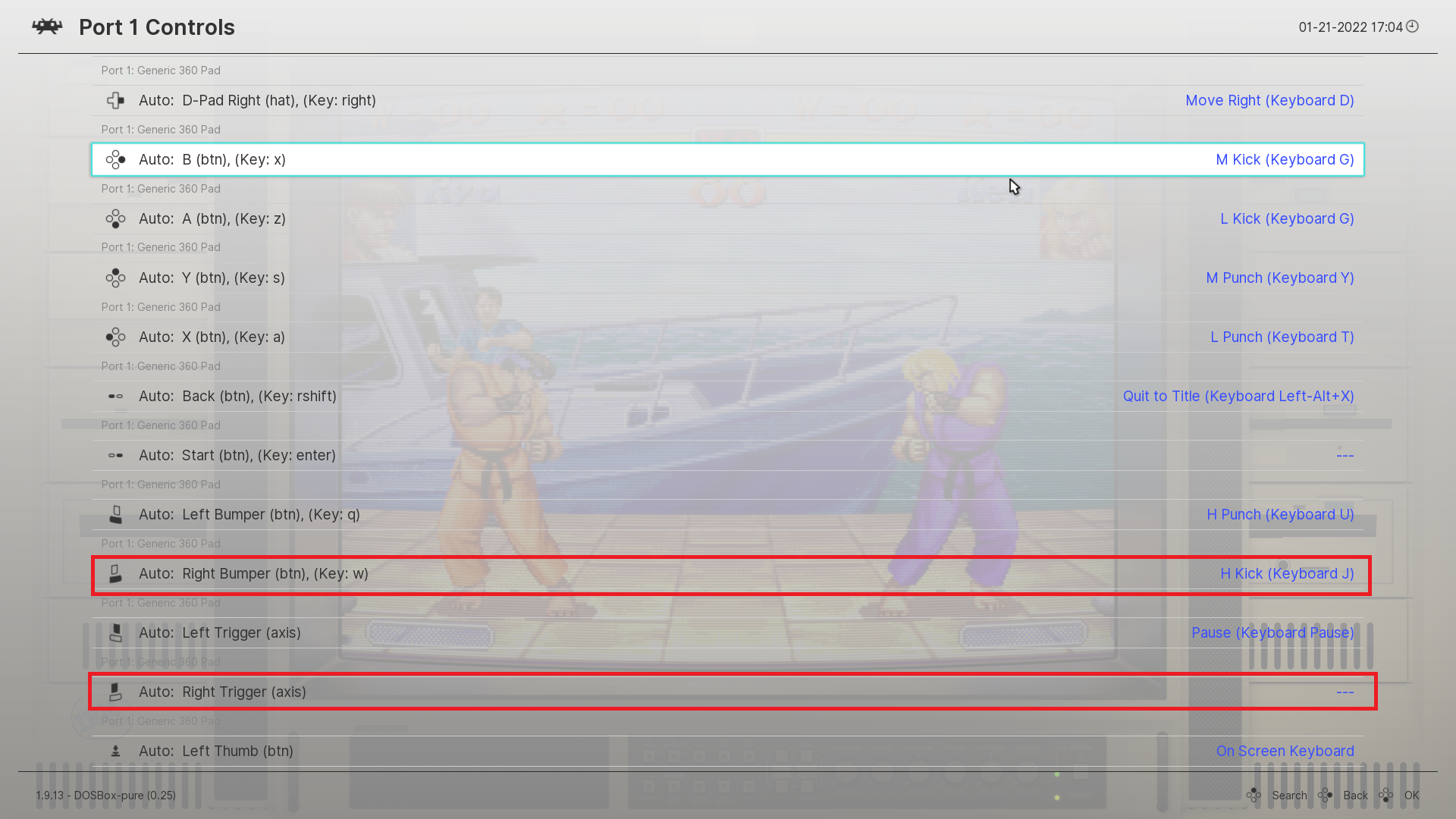Click the trigger icon on the Right Trigger row

click(115, 692)
